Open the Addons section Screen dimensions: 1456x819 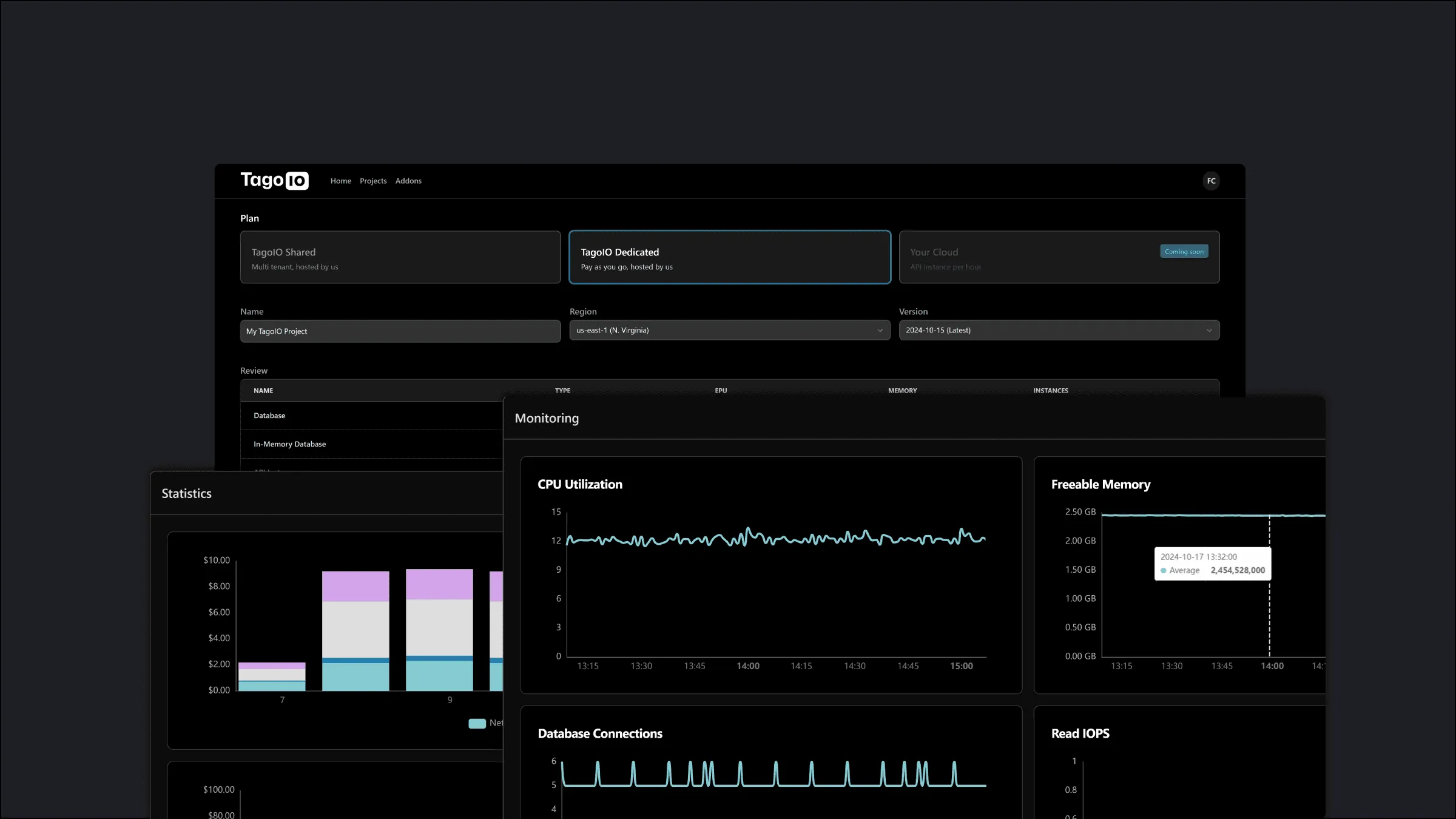tap(408, 180)
